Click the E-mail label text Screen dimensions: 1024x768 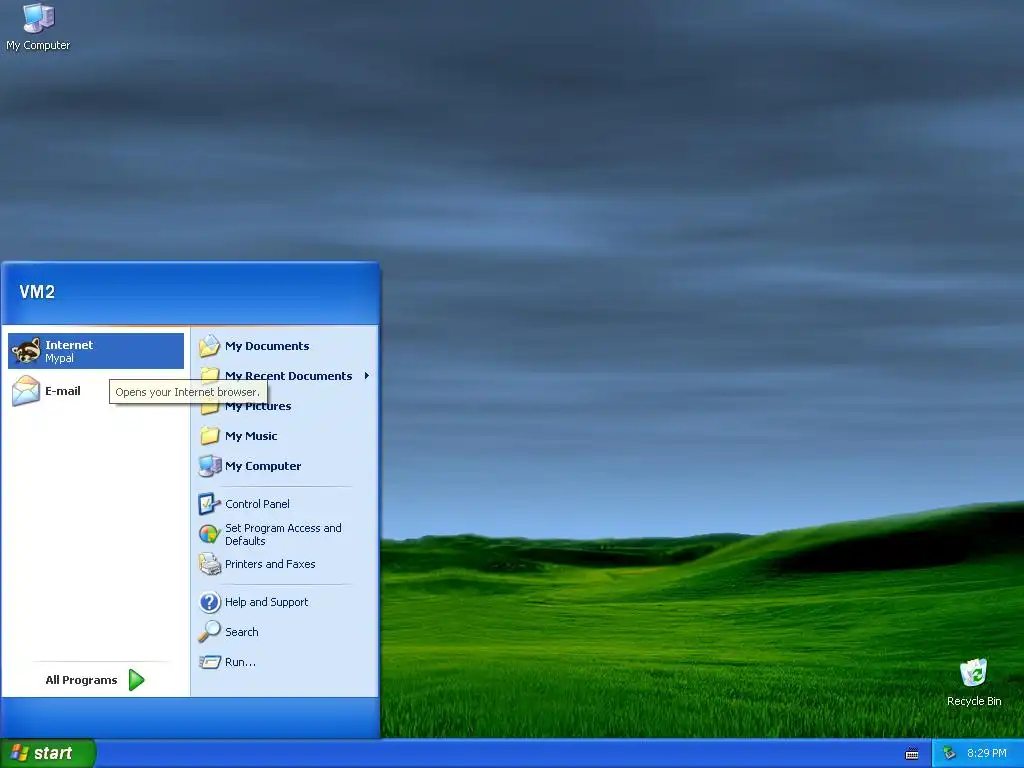click(63, 391)
